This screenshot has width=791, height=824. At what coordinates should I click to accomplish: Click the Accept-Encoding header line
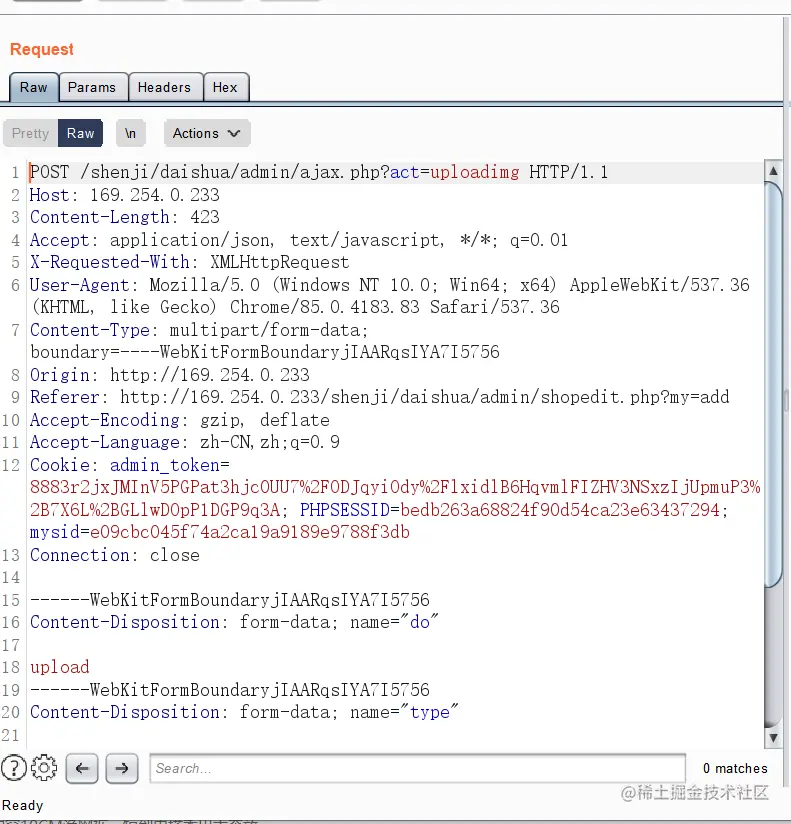180,420
